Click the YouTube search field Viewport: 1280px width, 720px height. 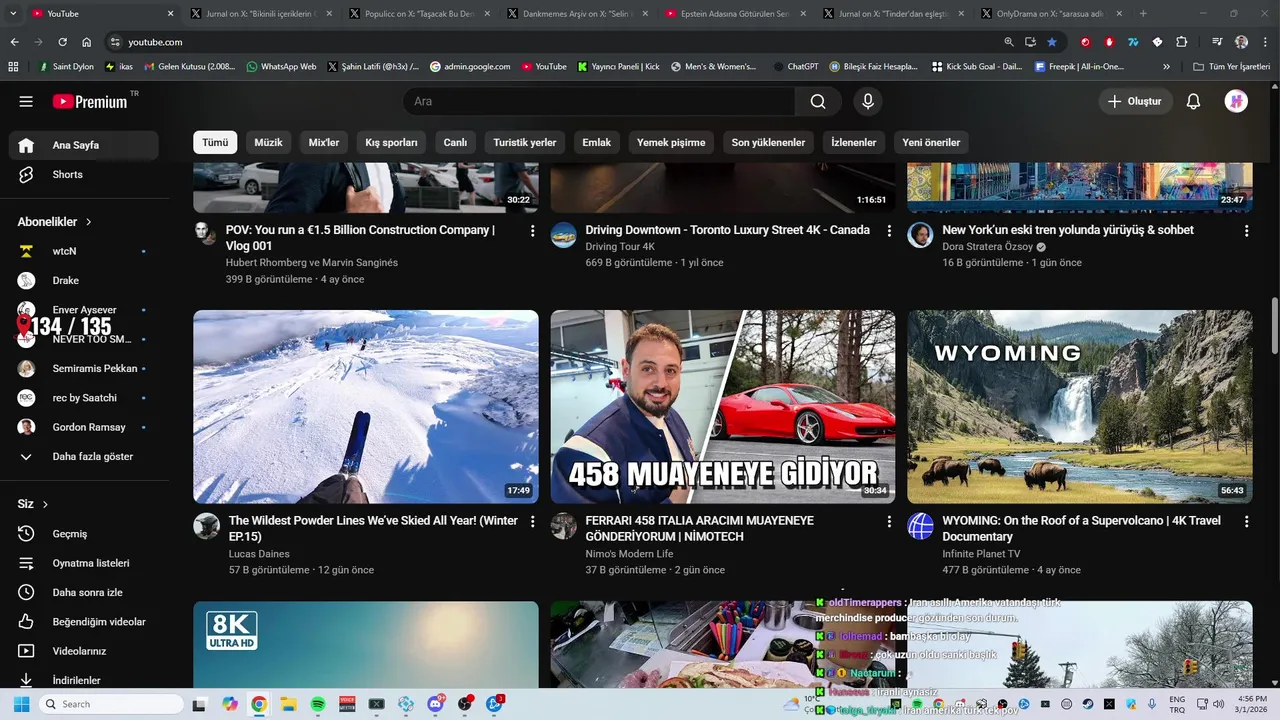pyautogui.click(x=600, y=101)
